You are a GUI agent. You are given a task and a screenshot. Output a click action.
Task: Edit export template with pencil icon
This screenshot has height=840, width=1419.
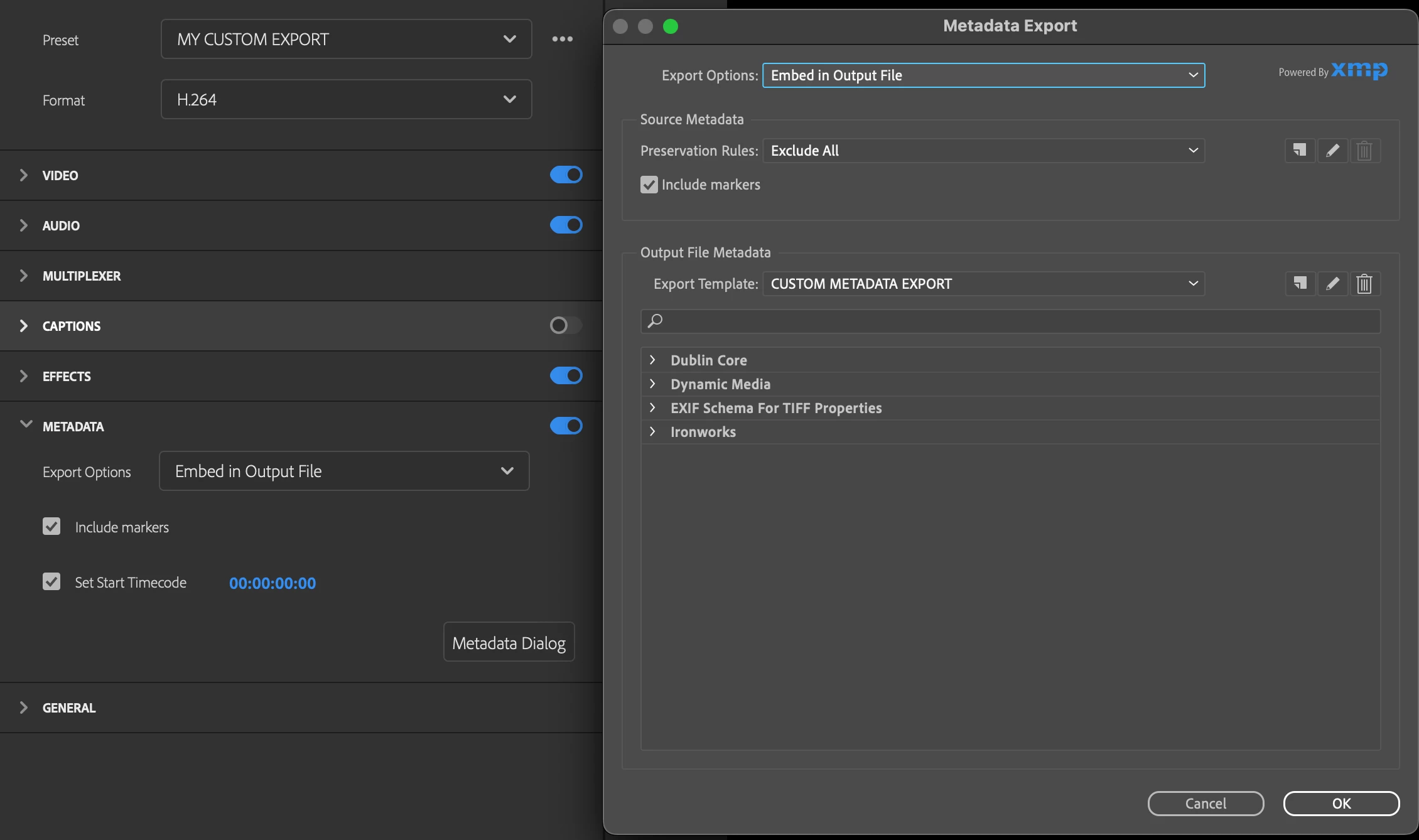point(1332,284)
